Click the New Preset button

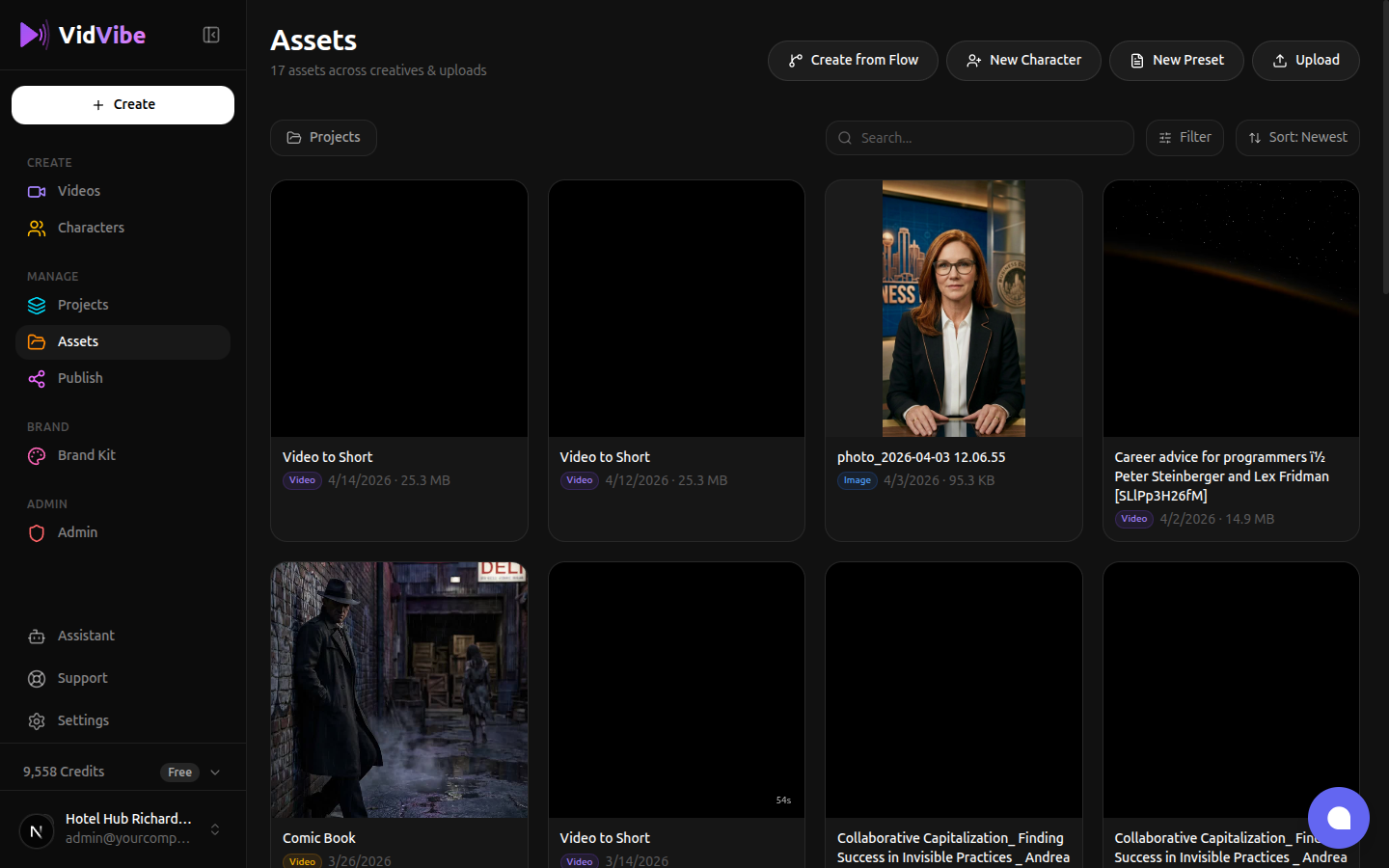(x=1177, y=61)
